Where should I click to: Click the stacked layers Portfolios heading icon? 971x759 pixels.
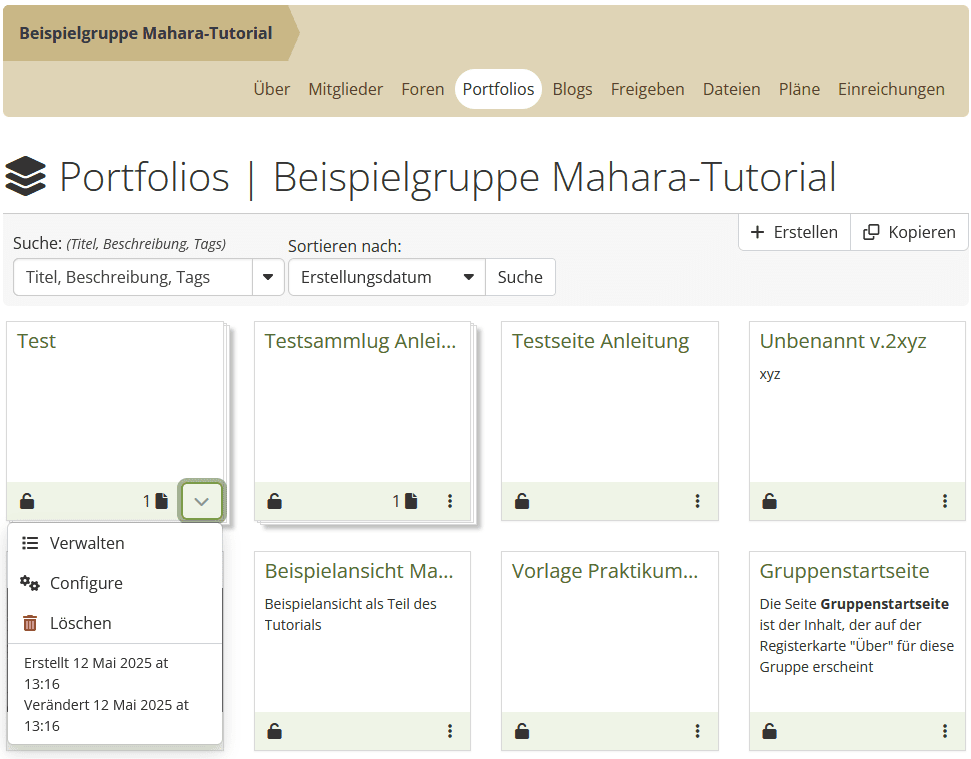[x=25, y=176]
